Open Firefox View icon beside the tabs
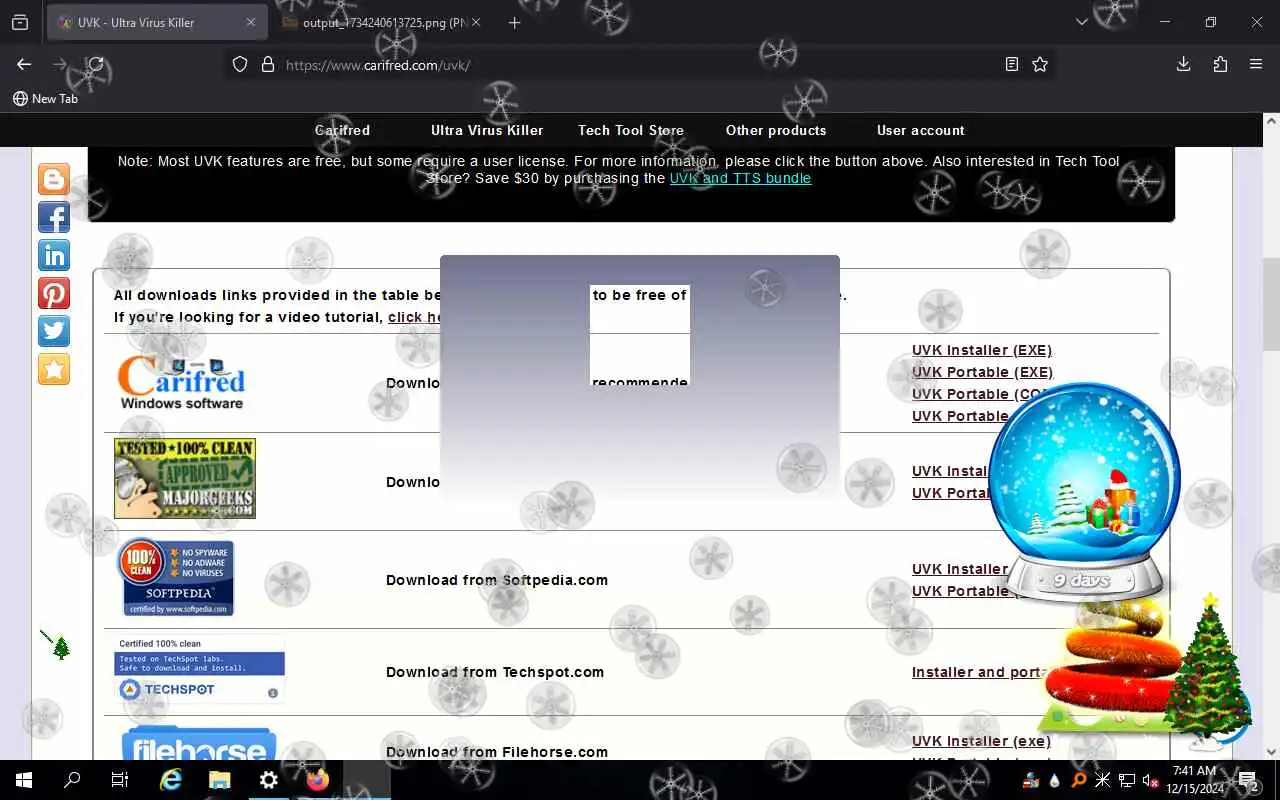This screenshot has height=800, width=1280. click(20, 22)
